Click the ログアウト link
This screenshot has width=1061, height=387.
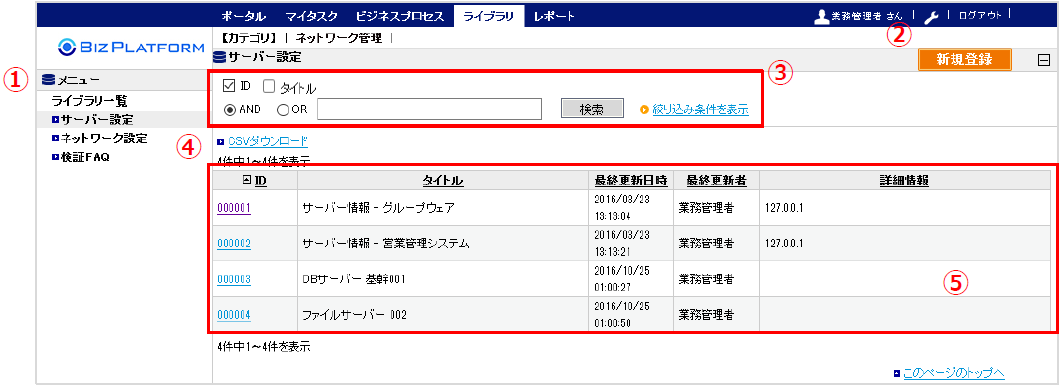pyautogui.click(x=980, y=15)
